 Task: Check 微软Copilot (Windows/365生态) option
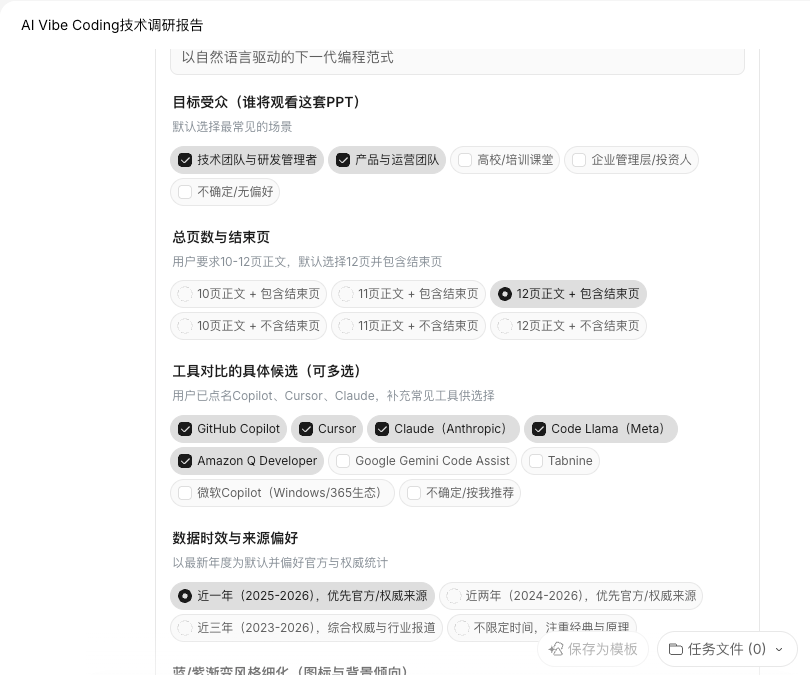[283, 493]
